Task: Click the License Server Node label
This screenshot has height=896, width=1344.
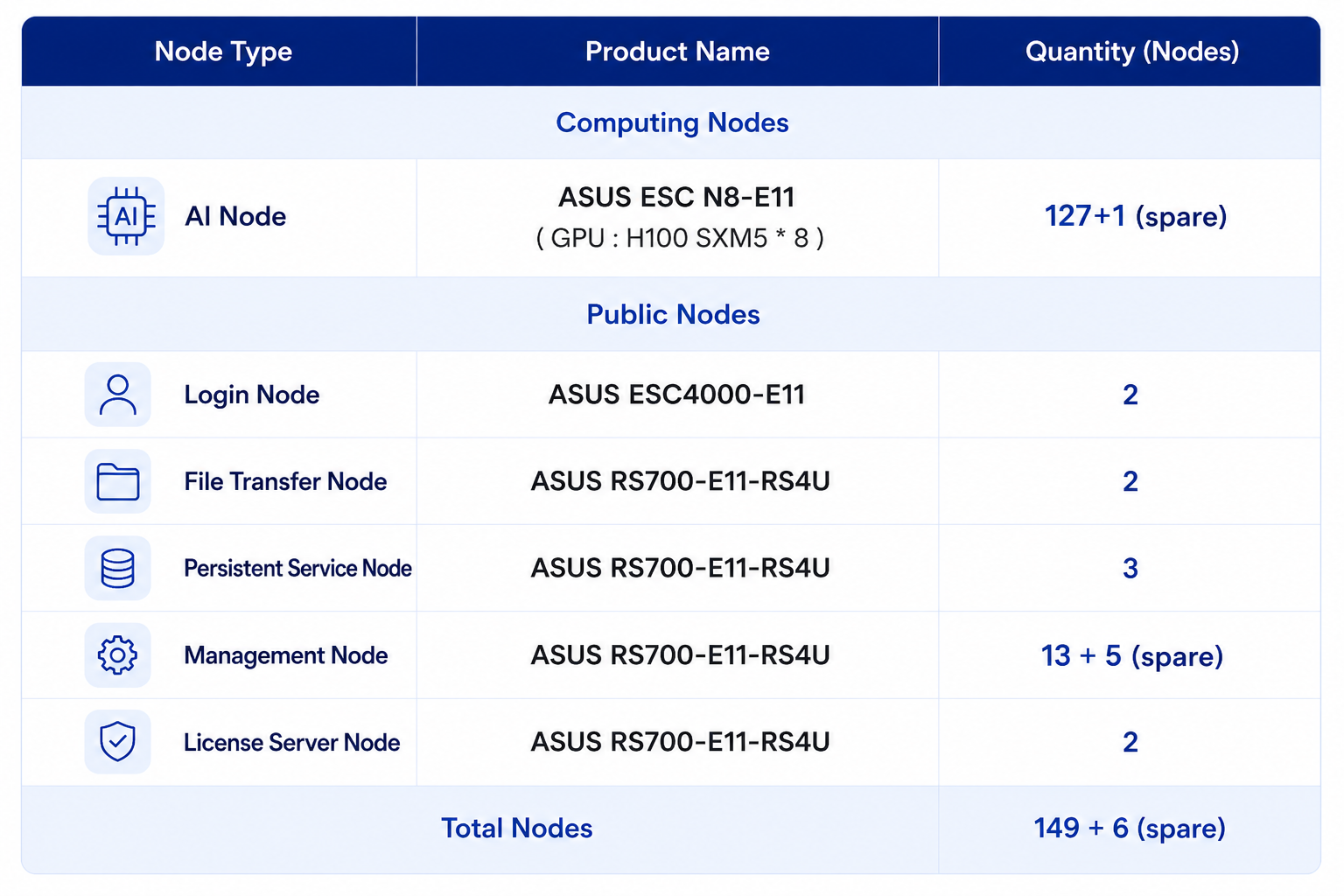Action: click(x=291, y=742)
